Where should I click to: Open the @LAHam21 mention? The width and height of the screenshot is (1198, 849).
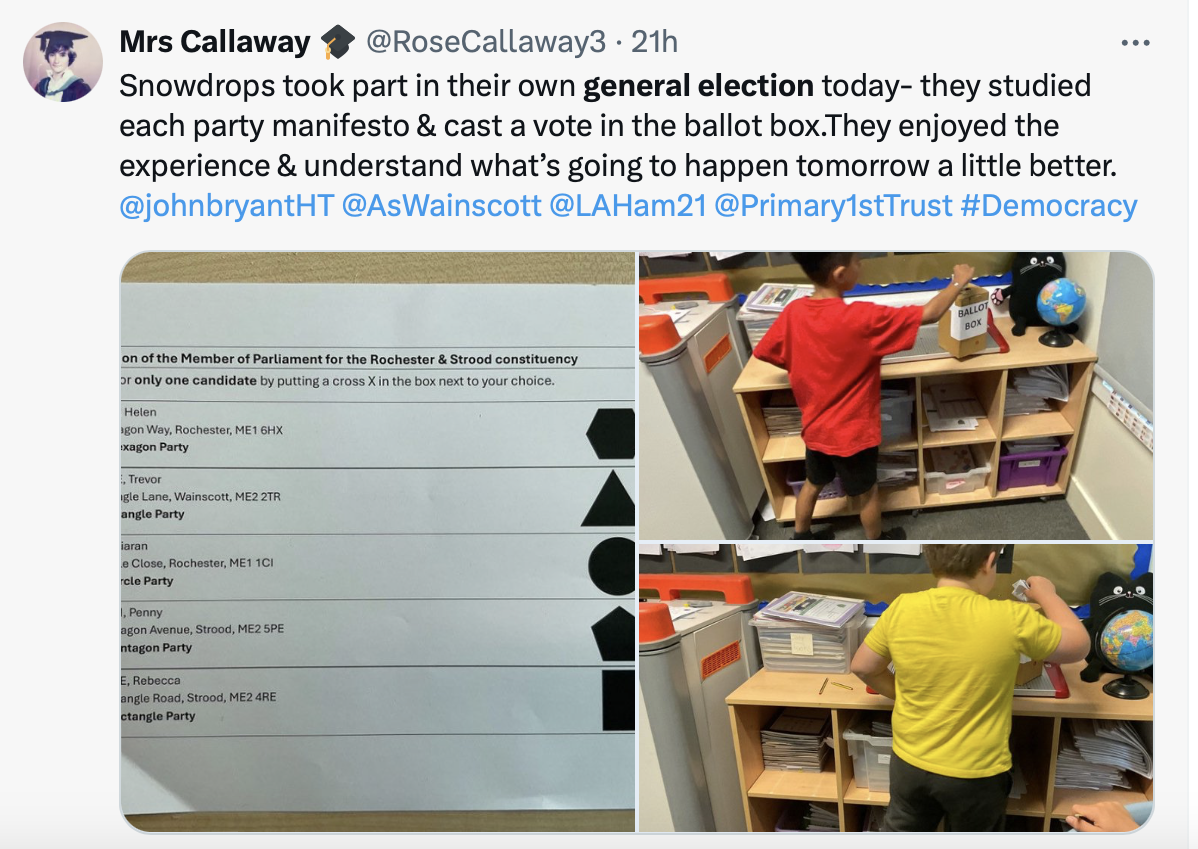coord(628,206)
